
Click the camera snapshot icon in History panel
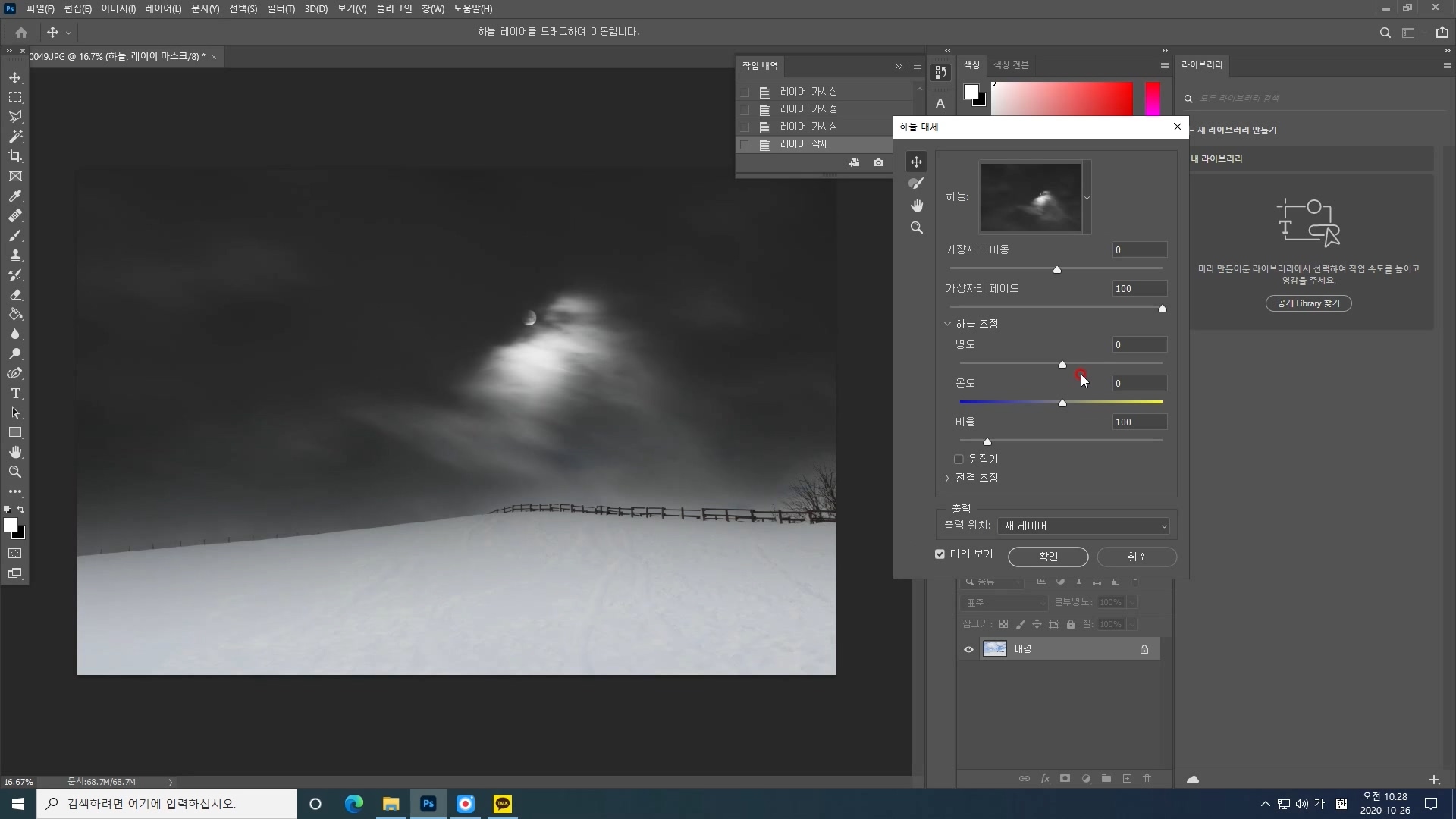(x=878, y=162)
